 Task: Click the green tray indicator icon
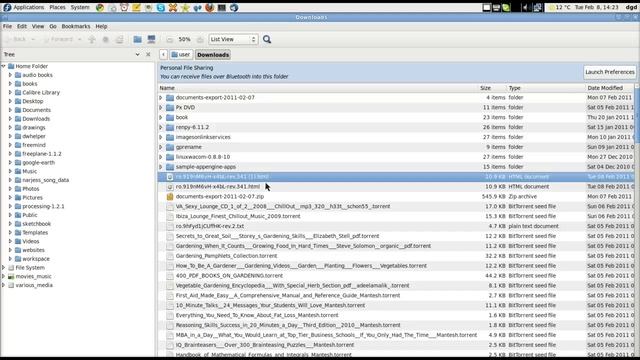(506, 7)
